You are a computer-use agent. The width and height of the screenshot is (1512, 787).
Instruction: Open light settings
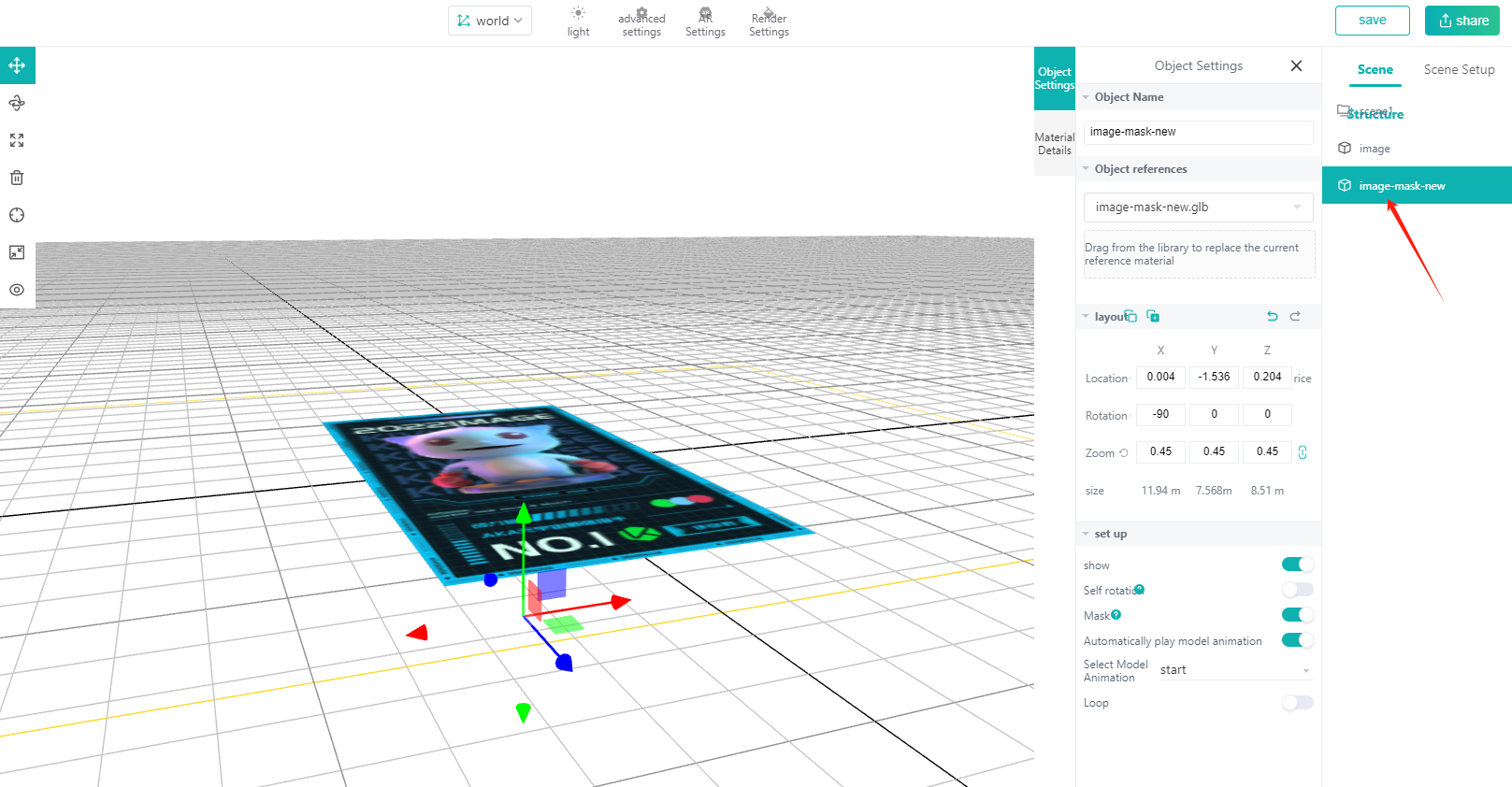578,22
